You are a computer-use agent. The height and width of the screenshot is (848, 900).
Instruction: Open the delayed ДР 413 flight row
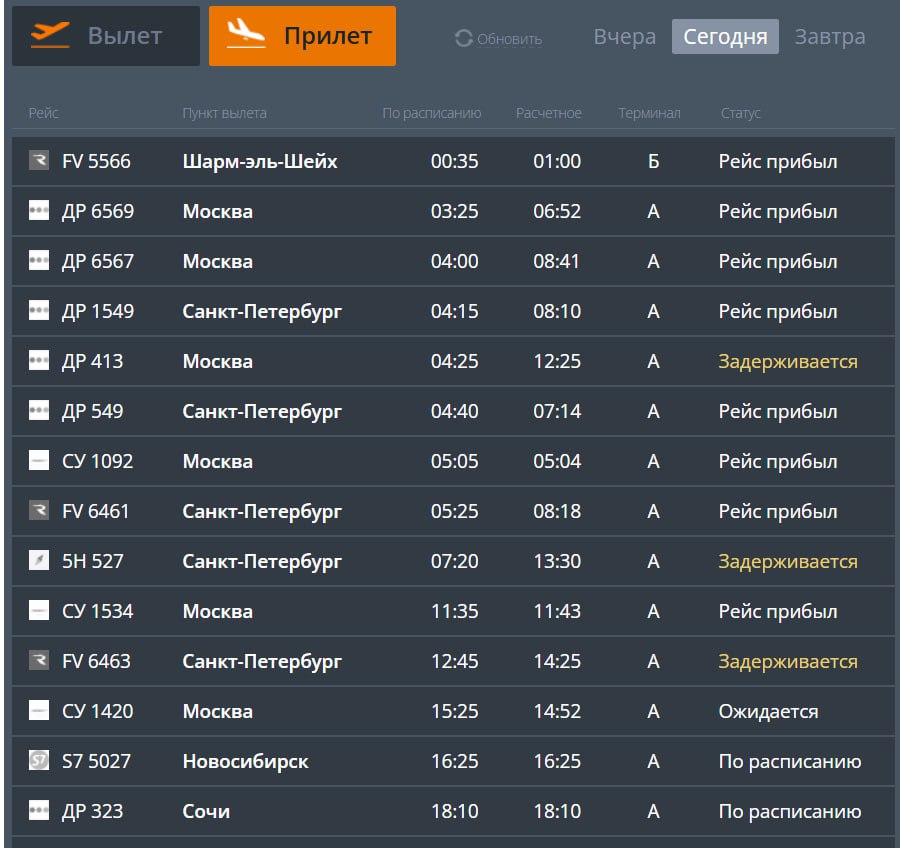click(x=450, y=361)
